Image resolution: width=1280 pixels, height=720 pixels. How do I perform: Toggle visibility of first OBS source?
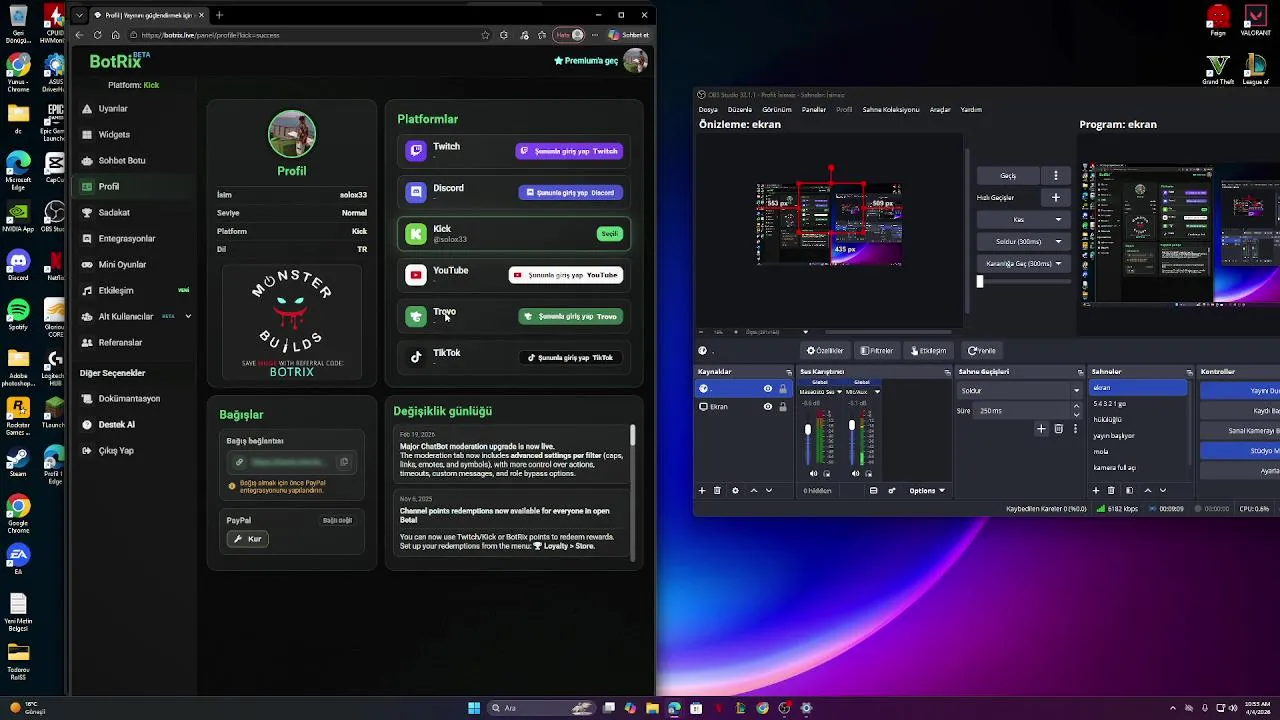768,388
